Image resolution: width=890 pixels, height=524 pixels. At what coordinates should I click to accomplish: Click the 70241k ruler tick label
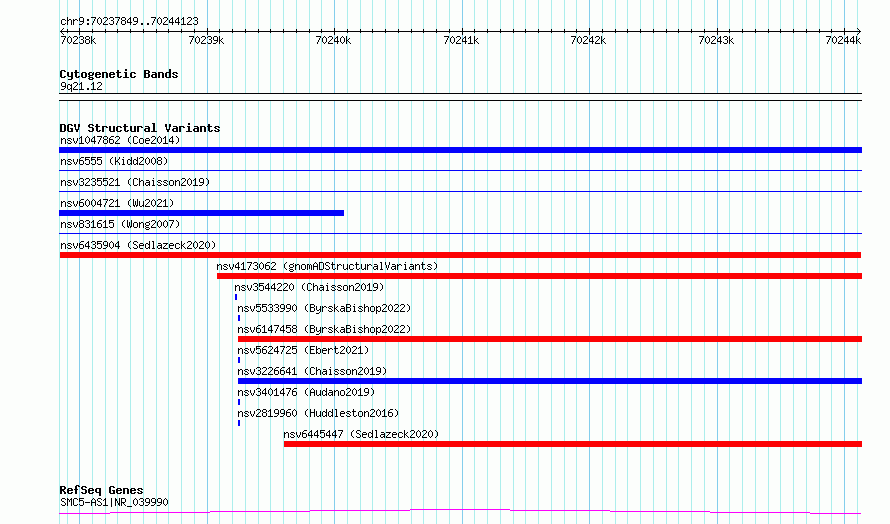[461, 40]
